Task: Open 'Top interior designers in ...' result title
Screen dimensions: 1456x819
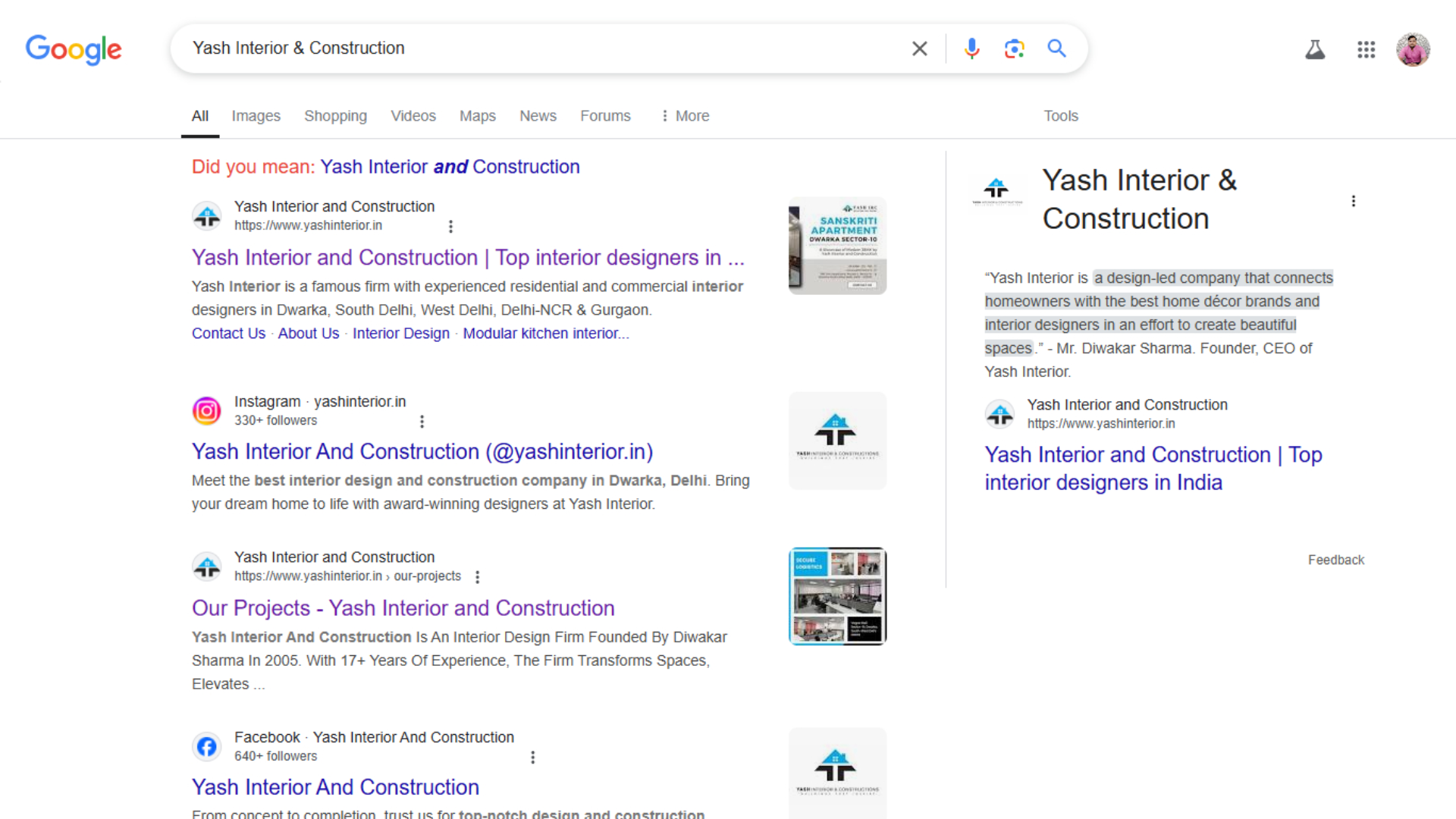Action: (468, 258)
